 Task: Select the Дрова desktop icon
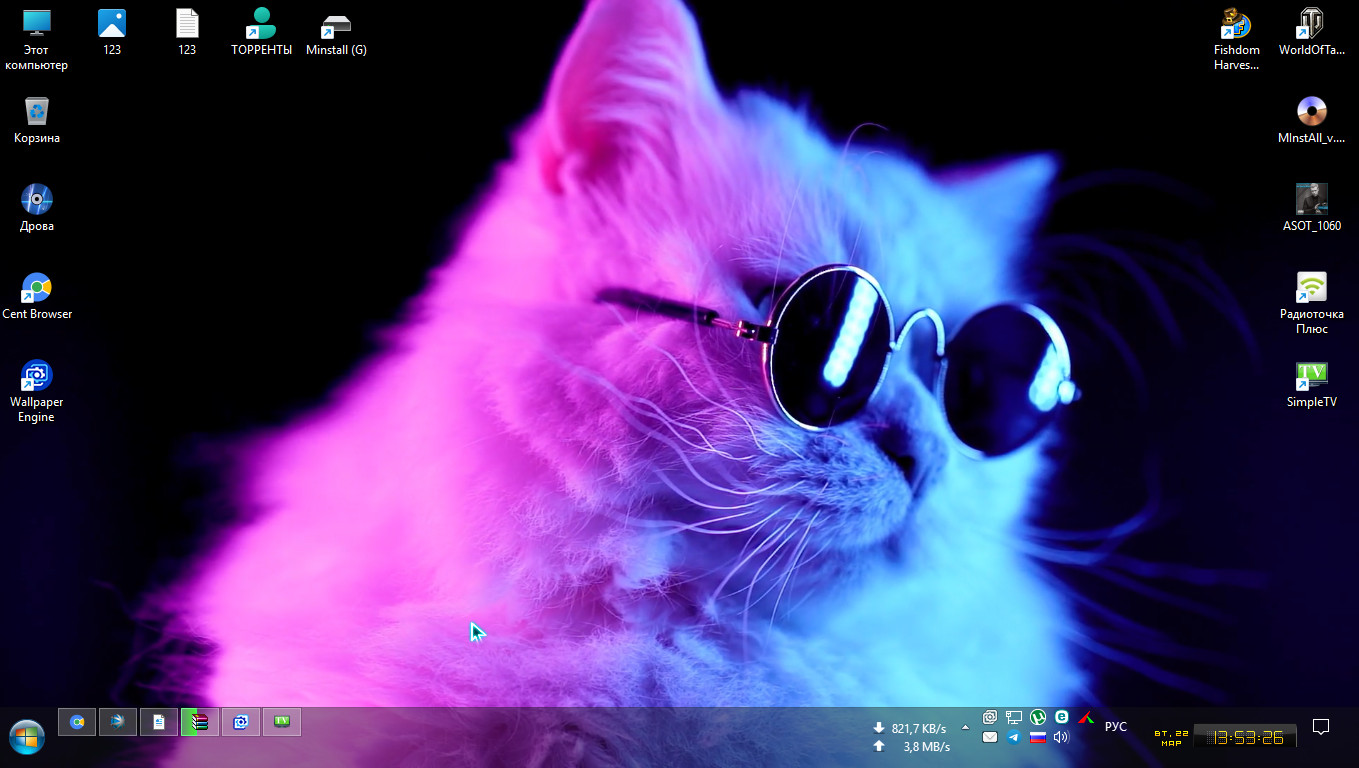tap(37, 201)
